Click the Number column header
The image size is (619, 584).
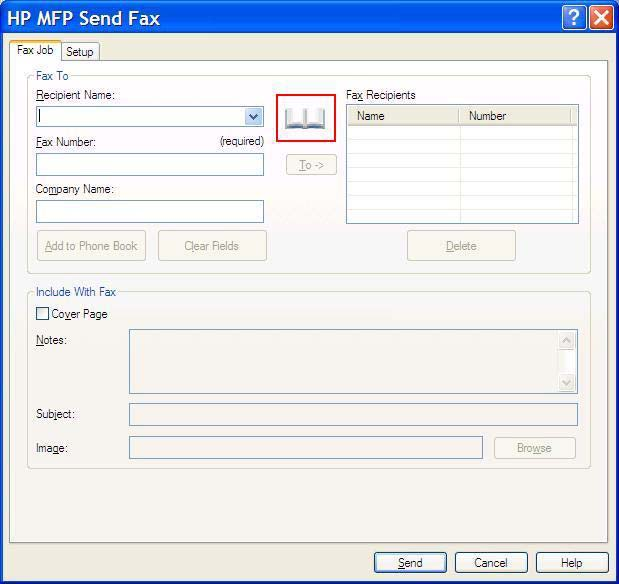pyautogui.click(x=515, y=116)
